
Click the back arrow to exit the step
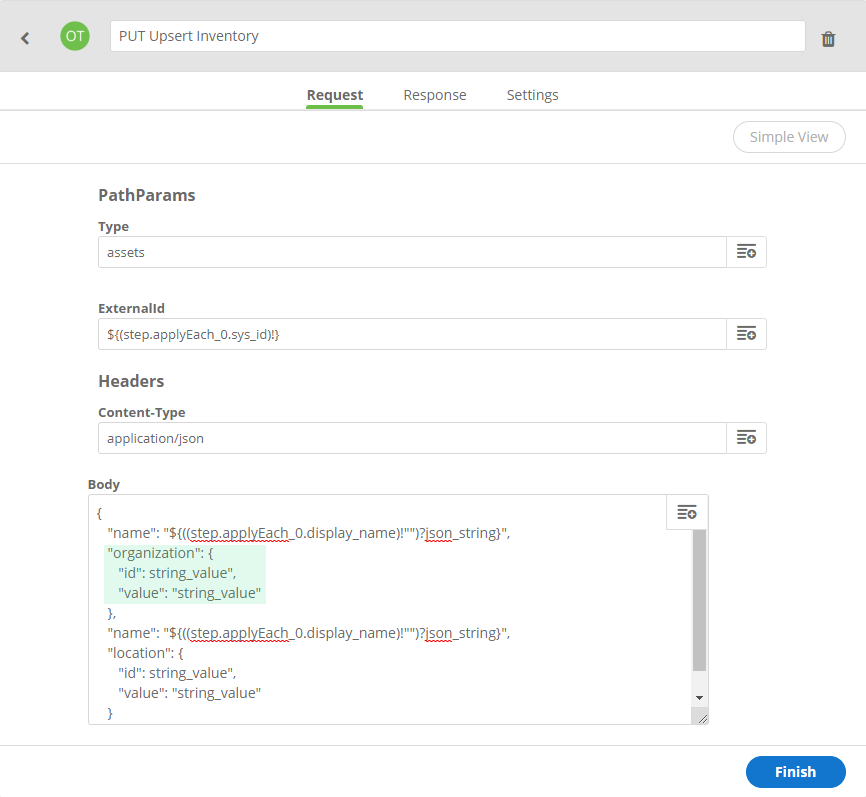[23, 36]
